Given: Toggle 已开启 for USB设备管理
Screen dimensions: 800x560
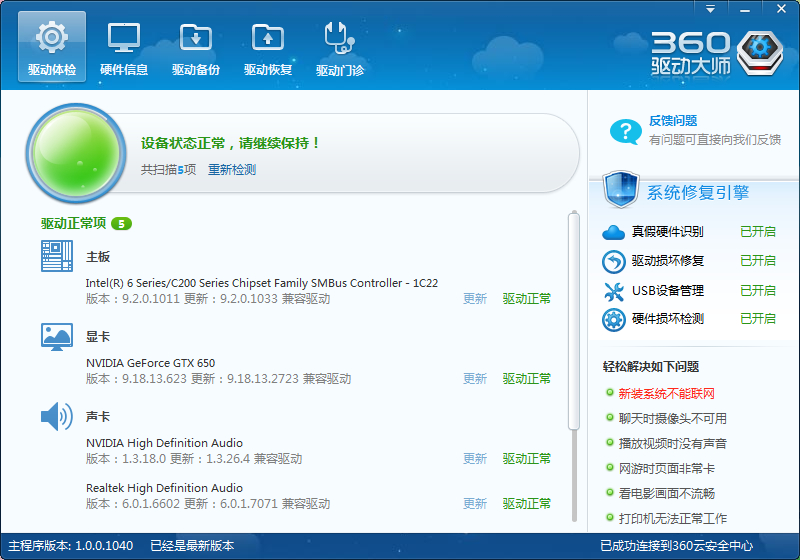Looking at the screenshot, I should [x=758, y=290].
